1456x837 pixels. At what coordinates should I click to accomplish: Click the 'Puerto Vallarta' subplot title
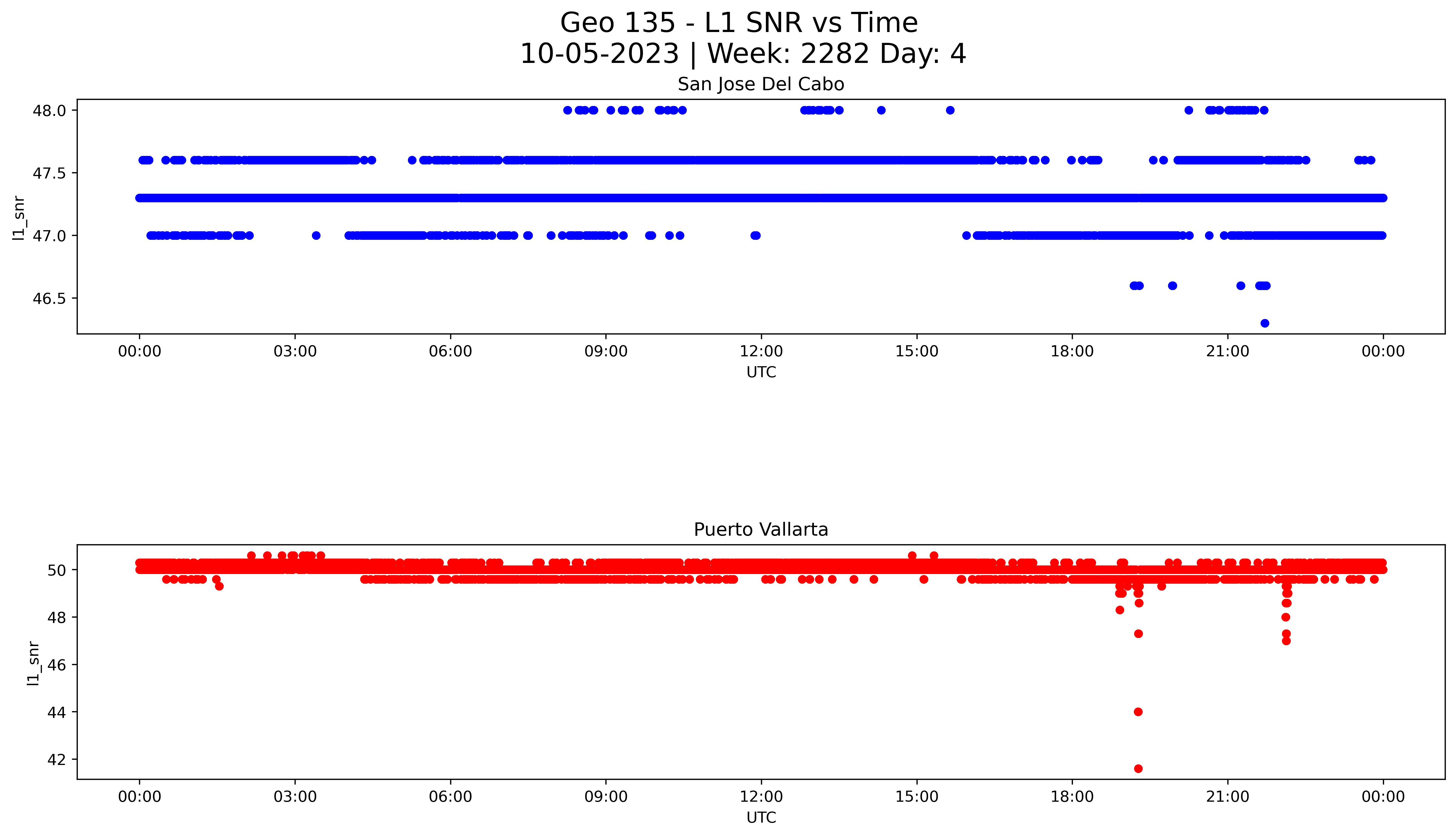761,530
